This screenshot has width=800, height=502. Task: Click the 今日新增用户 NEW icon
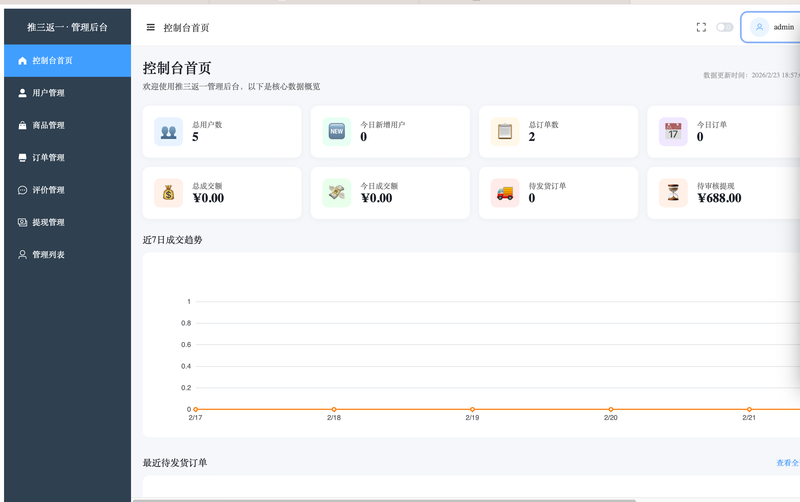337,131
